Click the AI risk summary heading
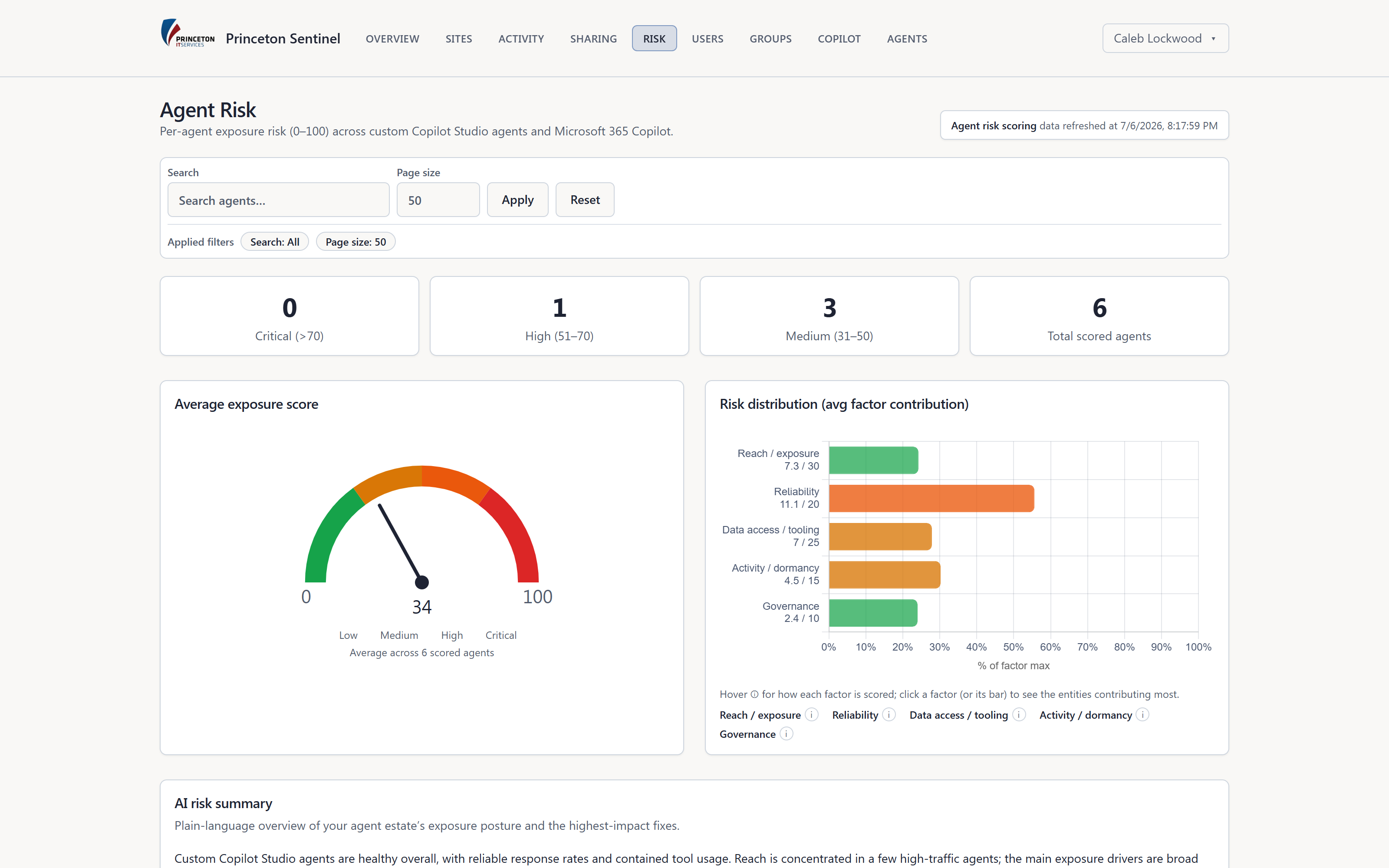This screenshot has width=1389, height=868. (x=223, y=803)
